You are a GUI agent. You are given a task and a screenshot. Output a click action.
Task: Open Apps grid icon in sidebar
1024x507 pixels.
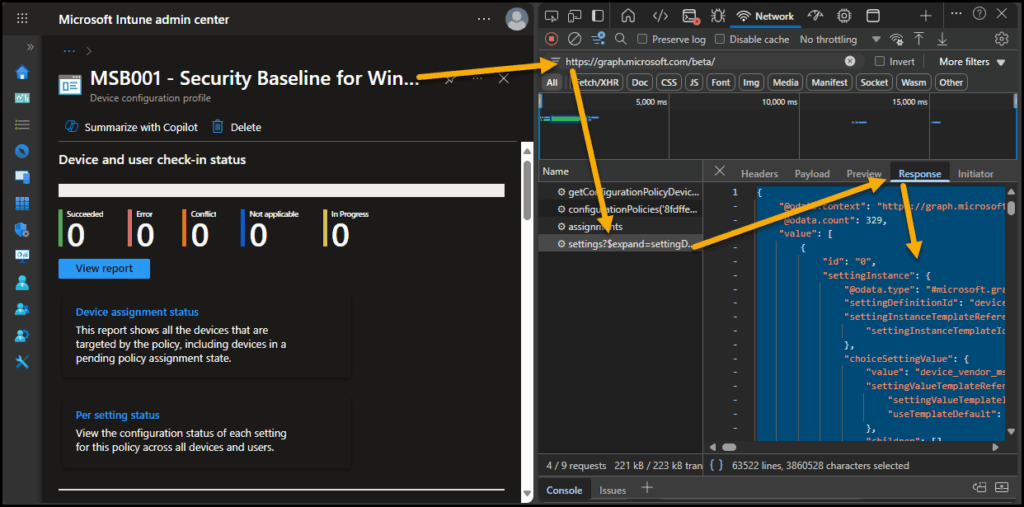pyautogui.click(x=22, y=203)
